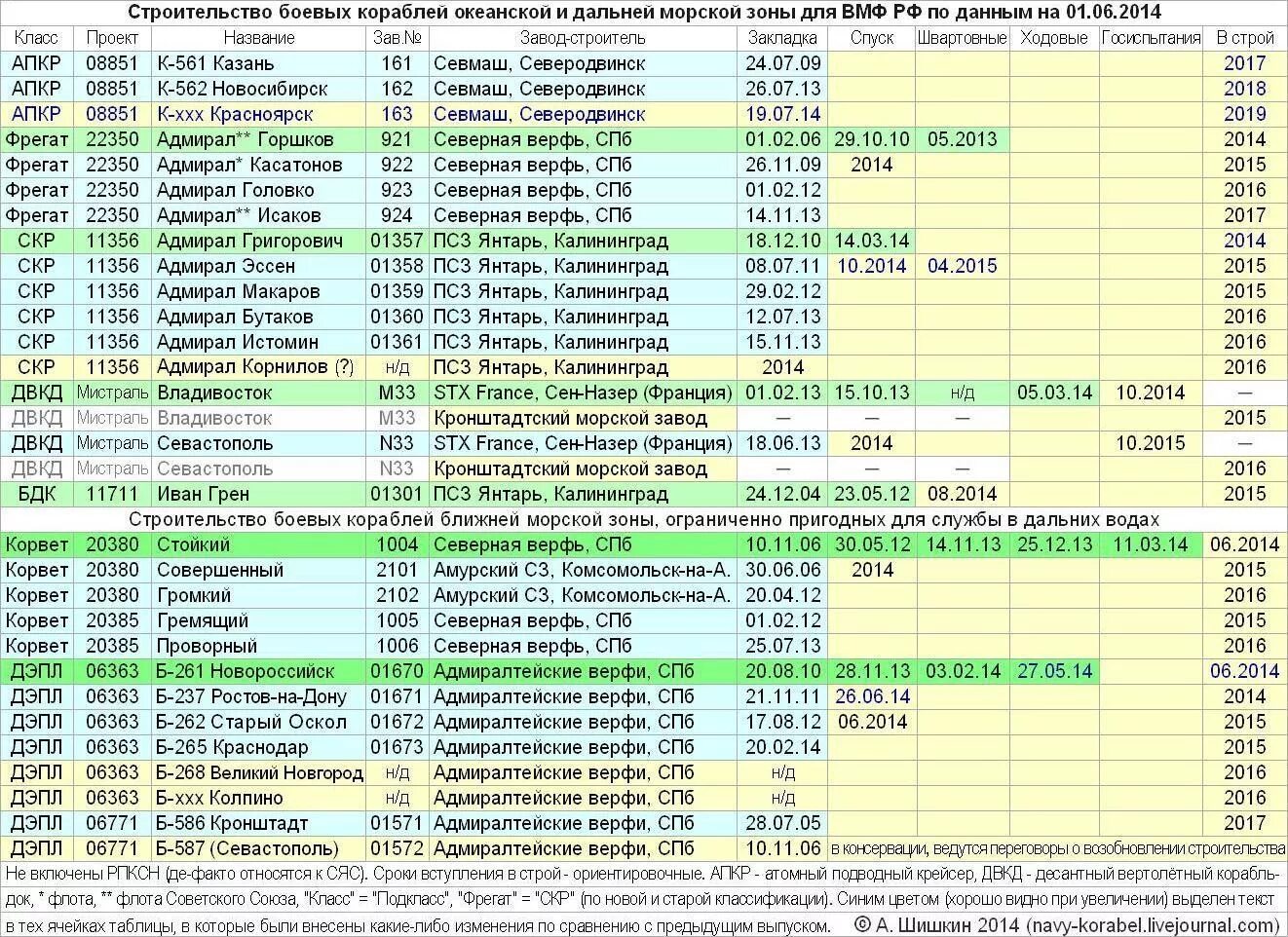Click the '06.2014' commissioning cell for Стойкий

coord(1245,544)
